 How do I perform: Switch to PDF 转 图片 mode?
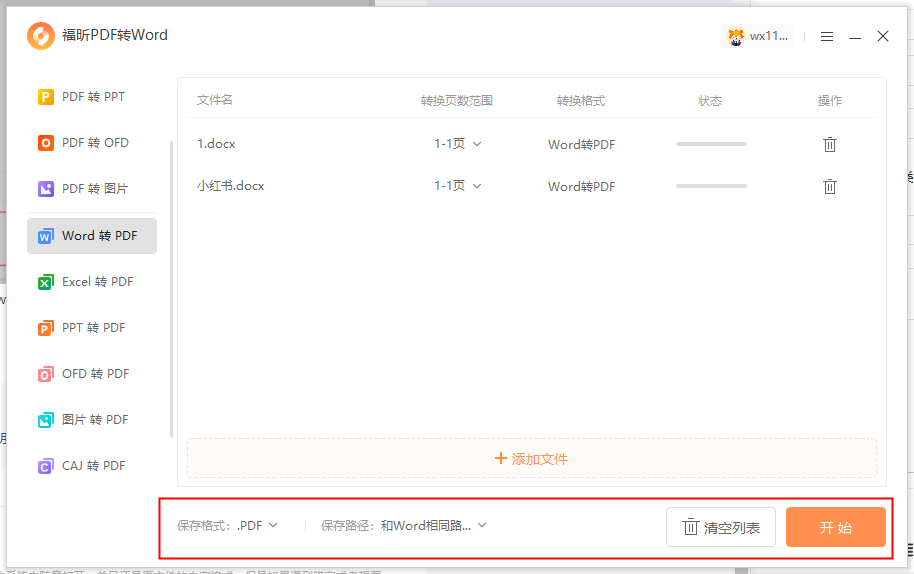coord(92,189)
